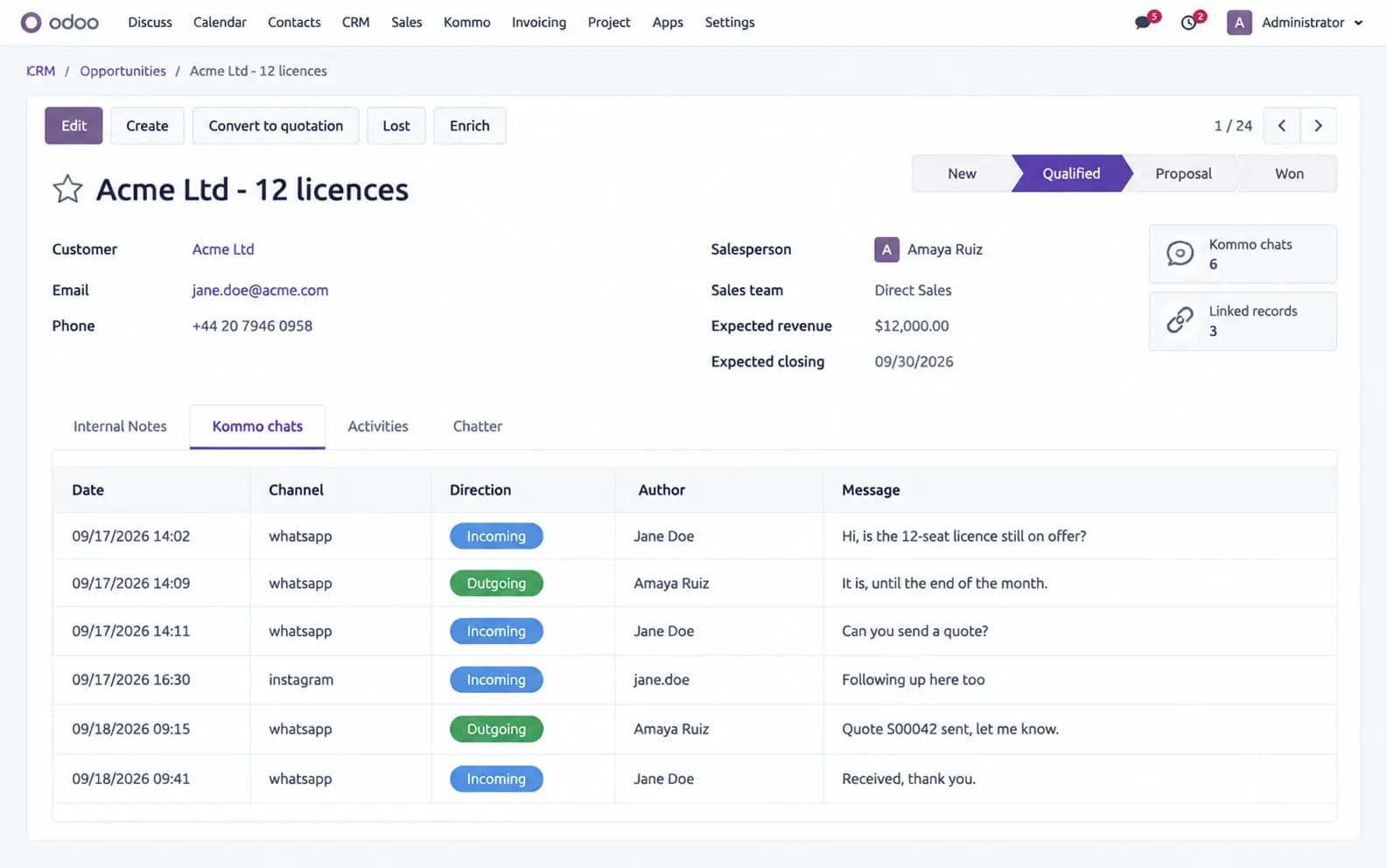Open the Apps menu

pyautogui.click(x=668, y=22)
